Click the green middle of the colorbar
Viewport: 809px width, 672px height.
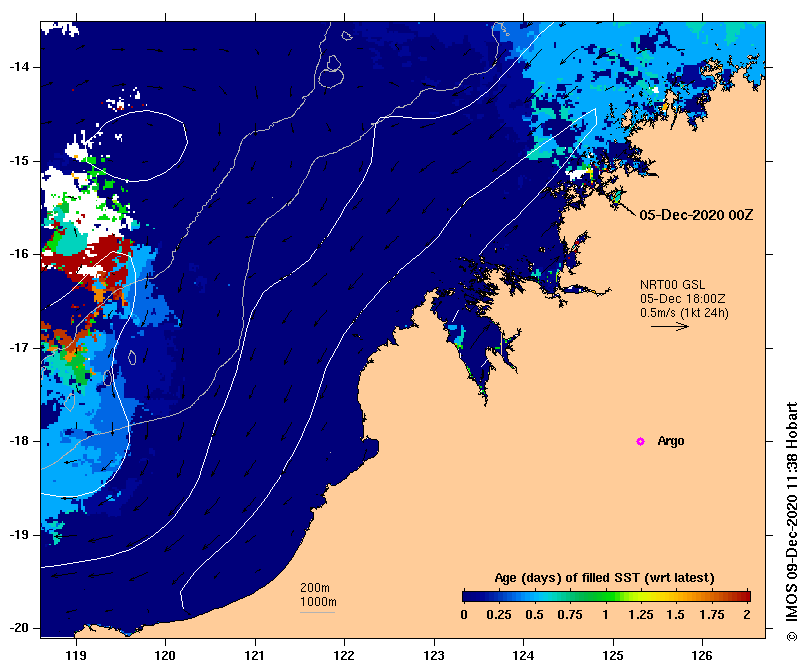tap(606, 597)
